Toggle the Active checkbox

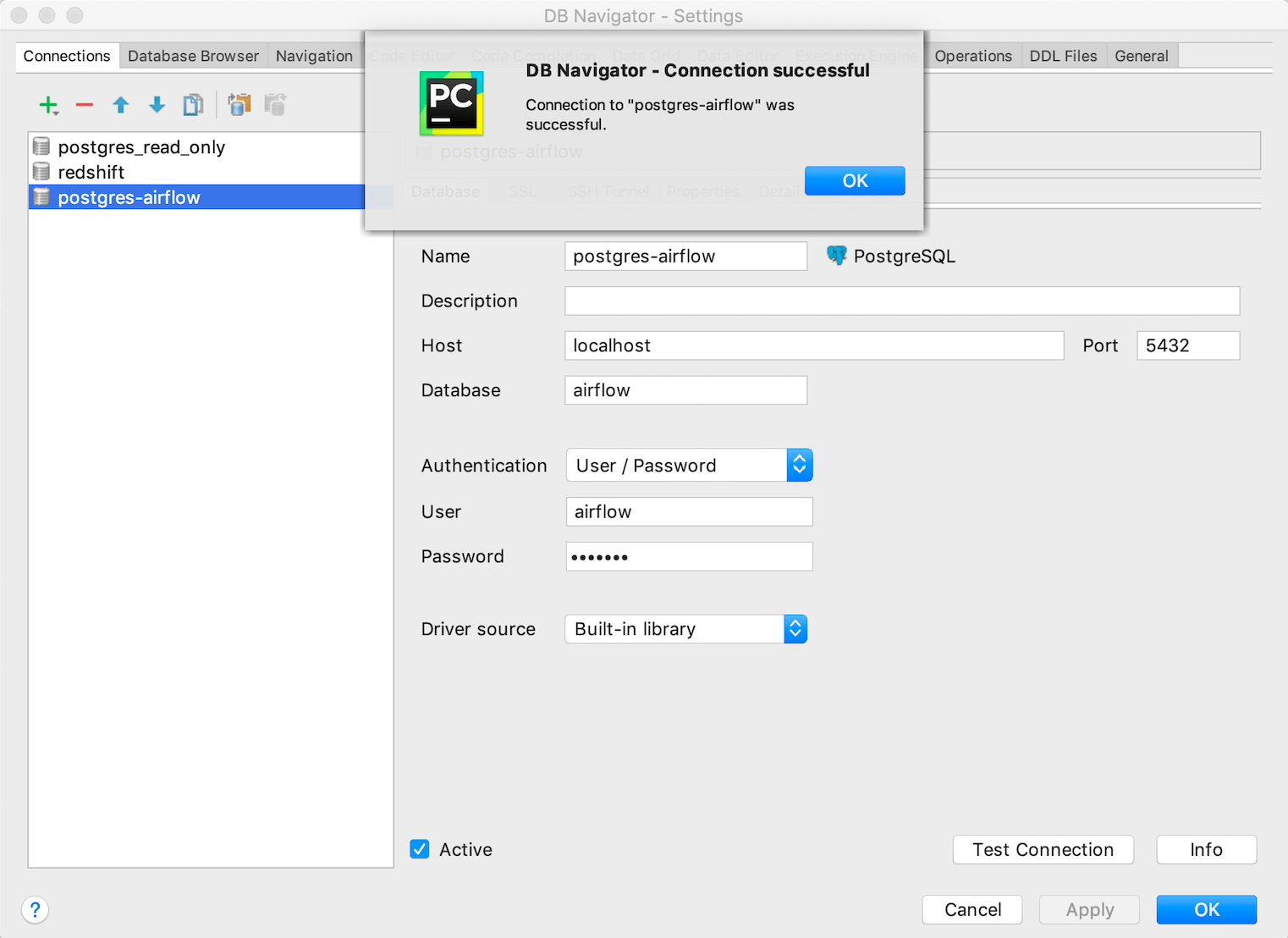420,849
